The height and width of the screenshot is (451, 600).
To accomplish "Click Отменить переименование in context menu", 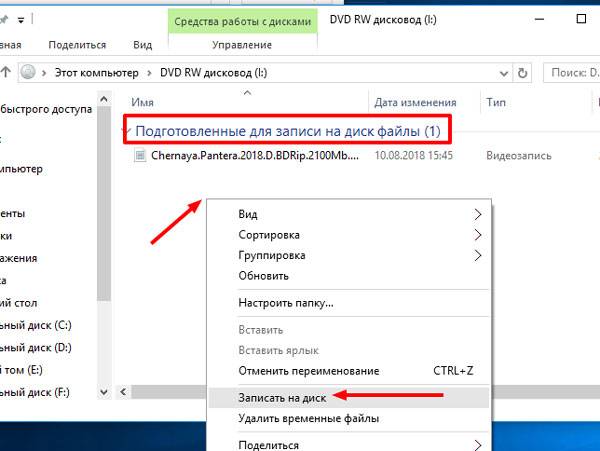I will pyautogui.click(x=308, y=370).
